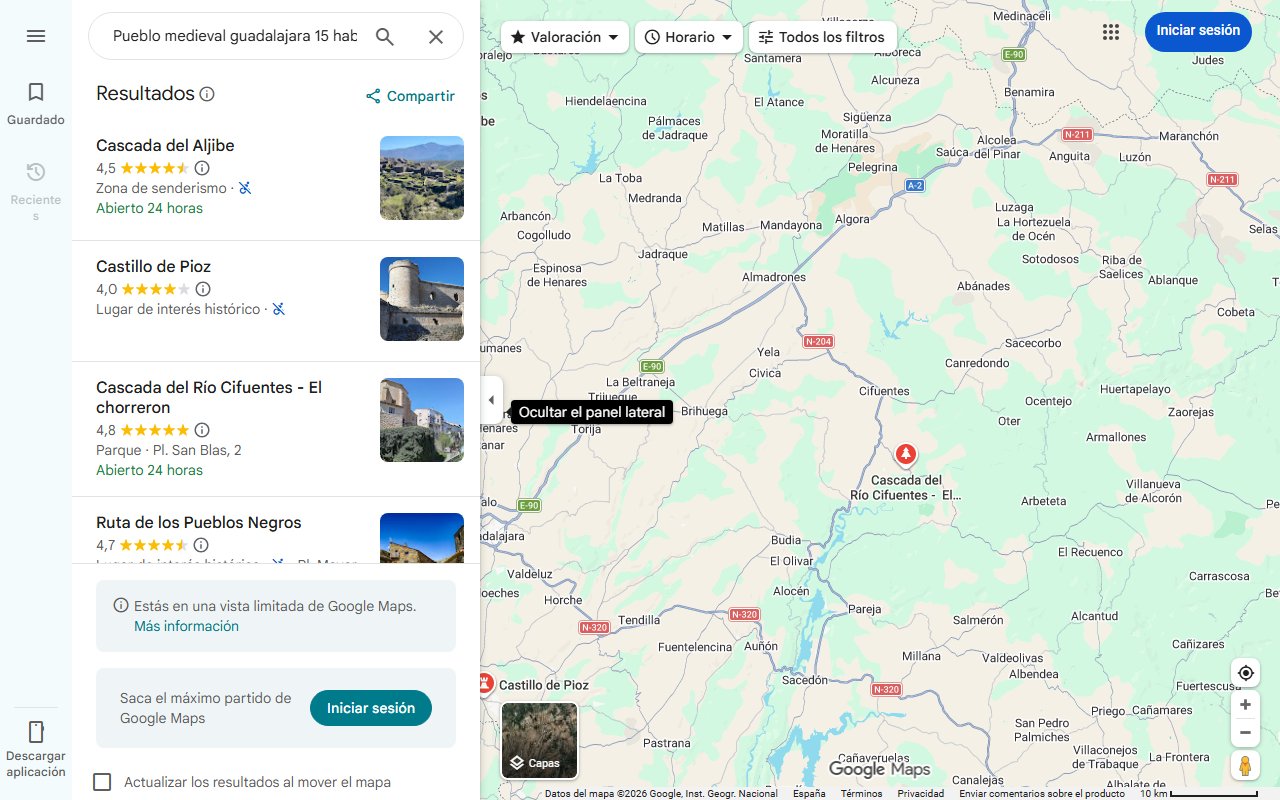Open Saved places in the sidebar
1280x800 pixels.
point(36,103)
